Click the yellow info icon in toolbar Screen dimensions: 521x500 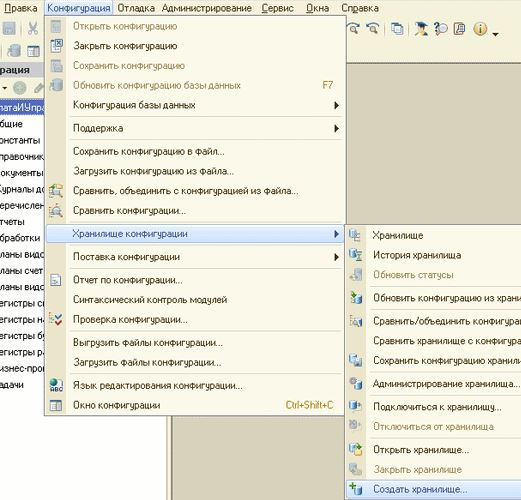pos(480,29)
